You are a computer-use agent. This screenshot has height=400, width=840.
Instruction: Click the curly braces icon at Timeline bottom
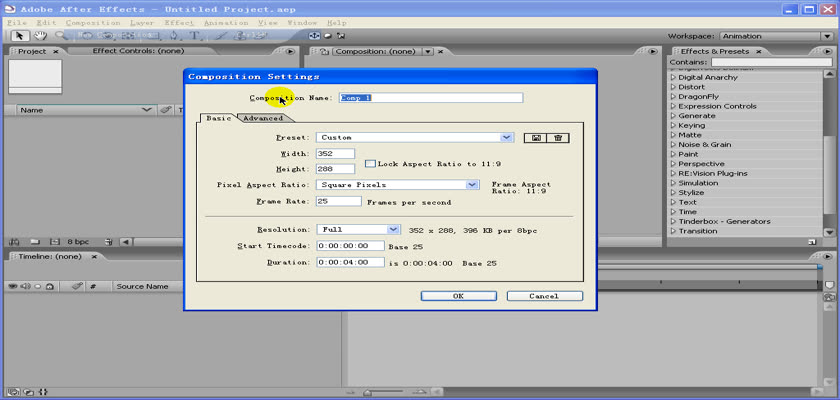coord(44,392)
